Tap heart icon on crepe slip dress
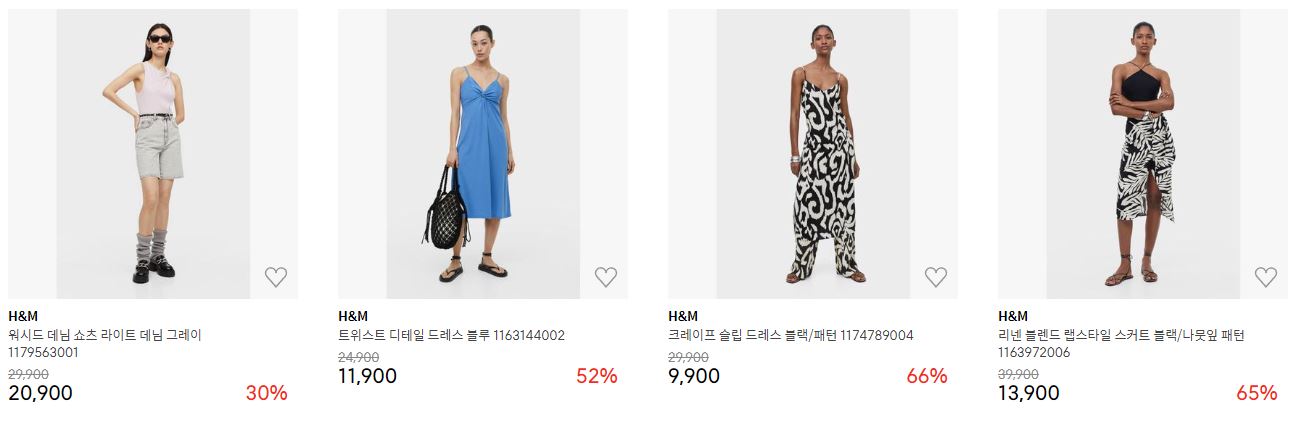This screenshot has width=1301, height=429. (x=936, y=277)
